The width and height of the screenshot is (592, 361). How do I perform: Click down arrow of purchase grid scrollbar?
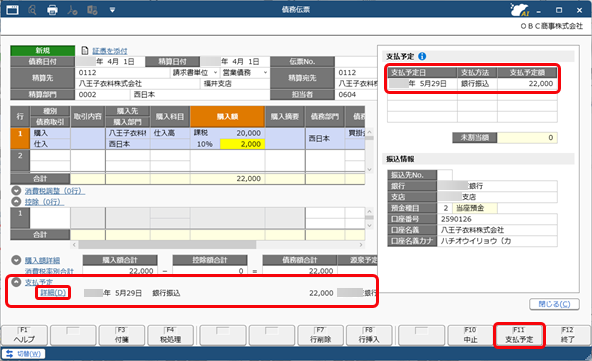pyautogui.click(x=370, y=170)
